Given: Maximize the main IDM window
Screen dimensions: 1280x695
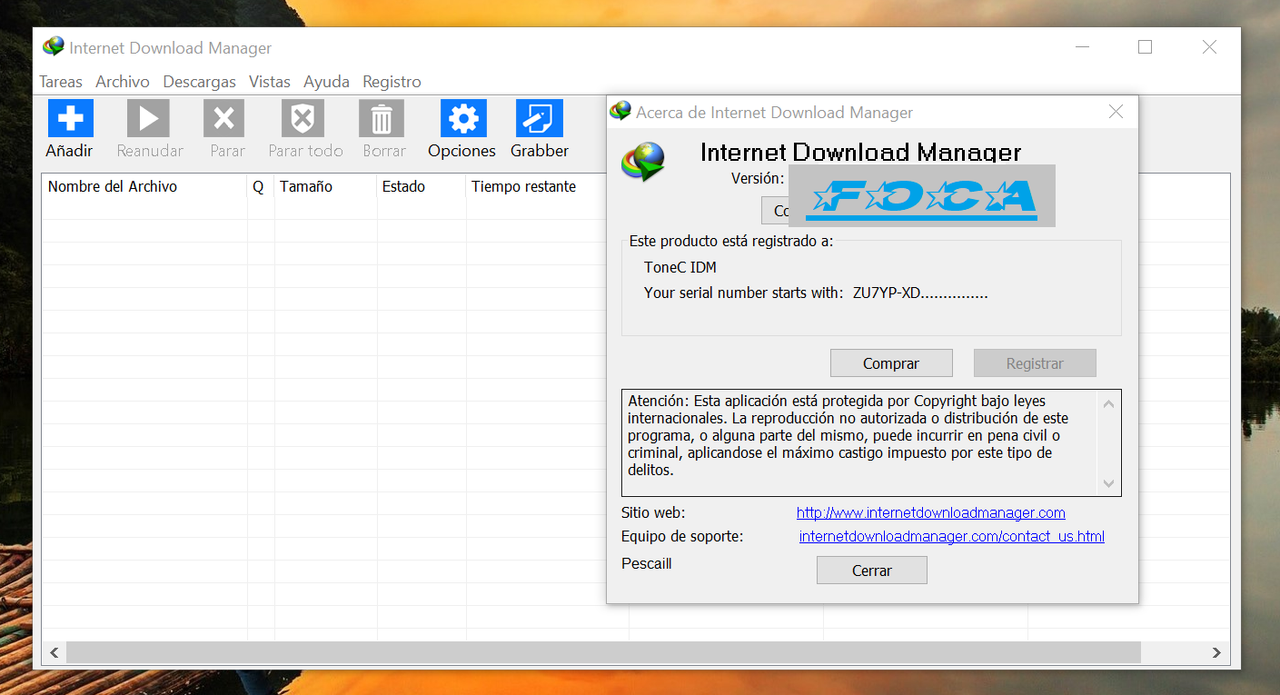Looking at the screenshot, I should (1145, 47).
